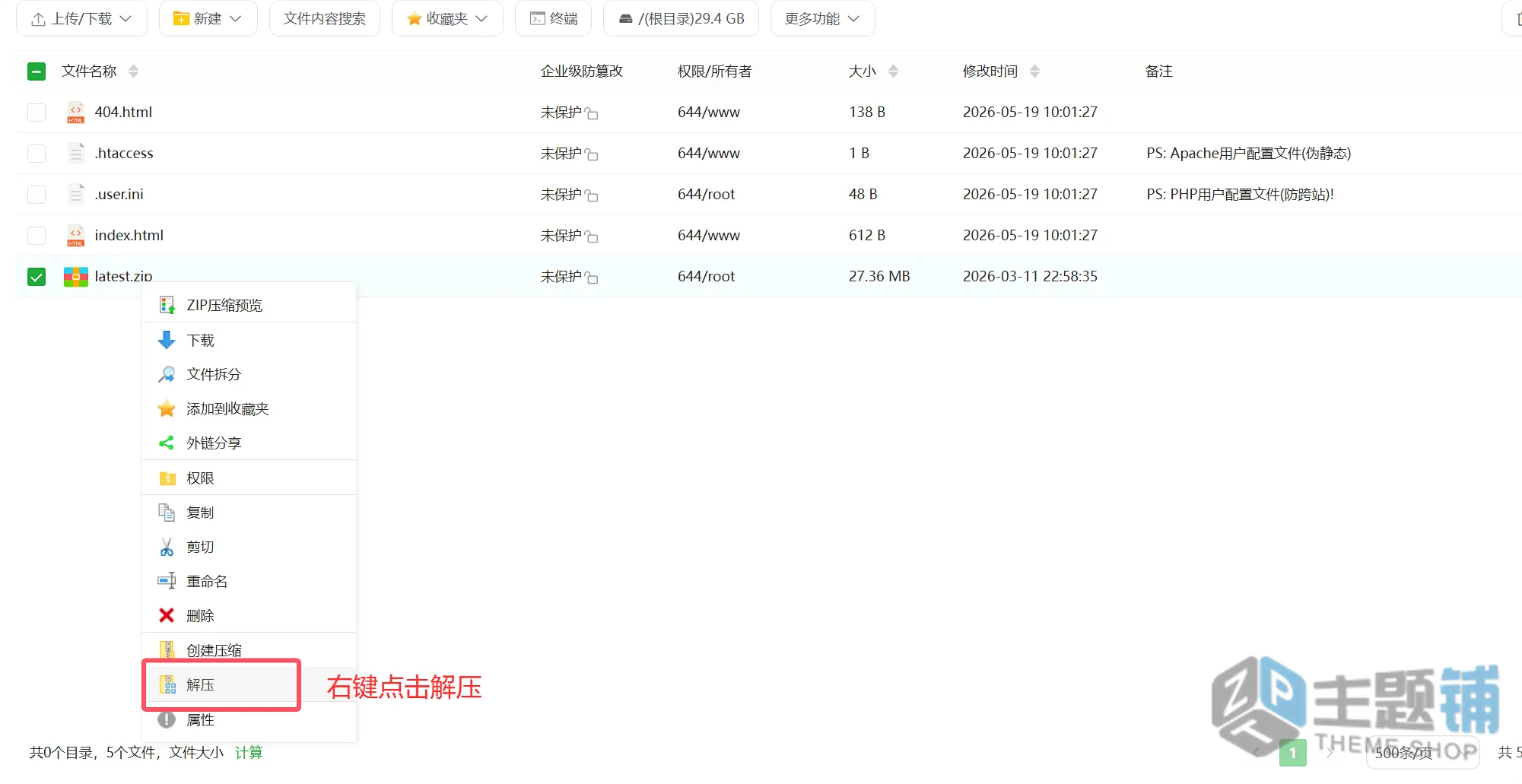Click the .htaccess file name
This screenshot has width=1522, height=784.
pos(124,153)
